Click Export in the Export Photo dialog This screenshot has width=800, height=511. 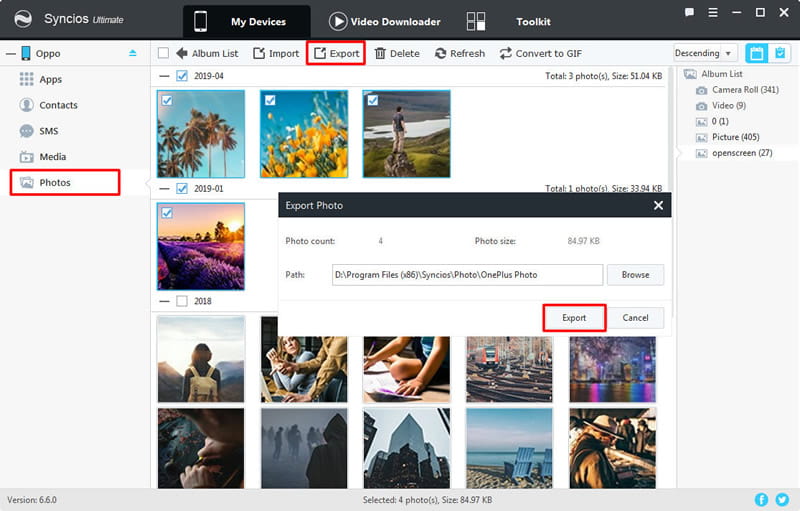[574, 318]
